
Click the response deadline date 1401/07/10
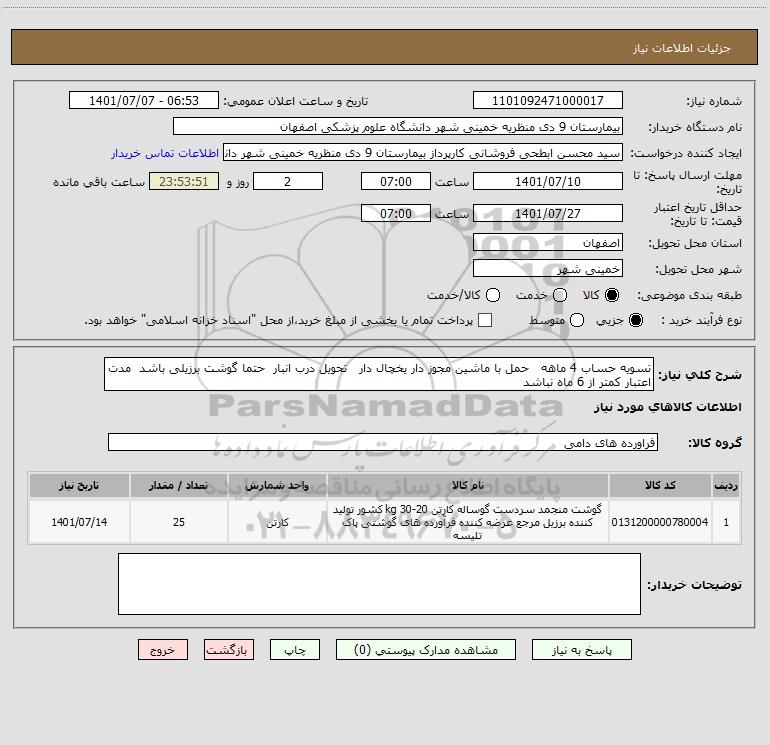(548, 181)
